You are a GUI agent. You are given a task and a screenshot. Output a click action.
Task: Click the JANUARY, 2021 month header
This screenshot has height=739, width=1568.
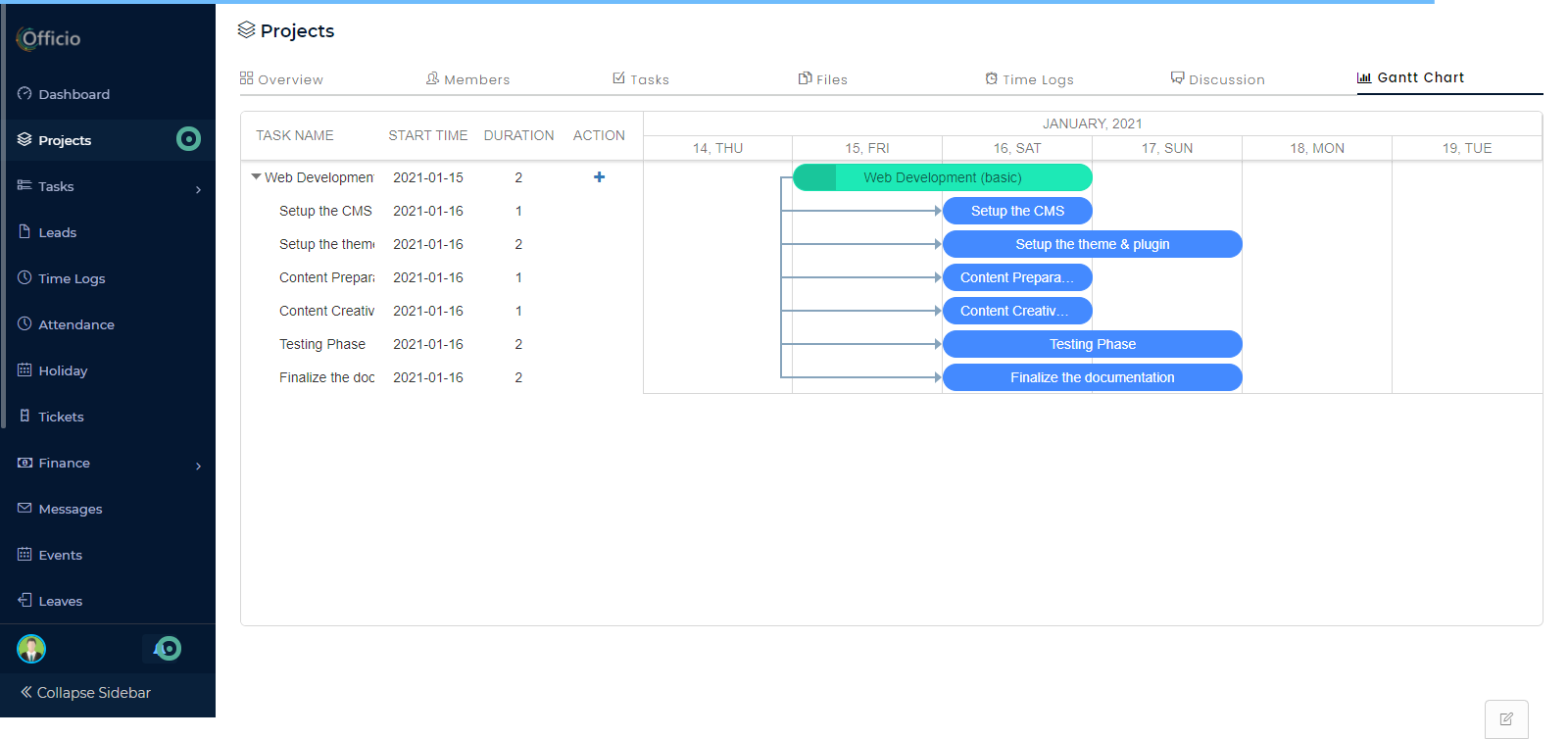coord(1093,123)
